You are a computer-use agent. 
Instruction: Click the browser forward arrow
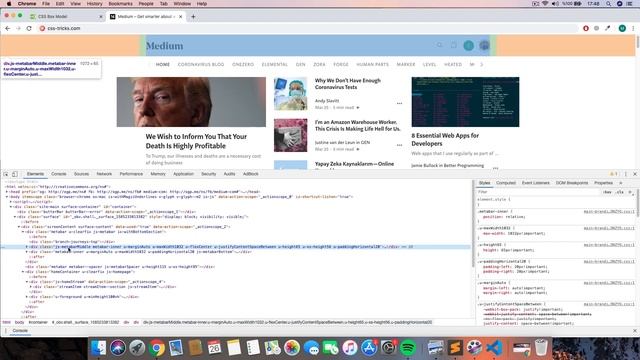click(x=18, y=28)
